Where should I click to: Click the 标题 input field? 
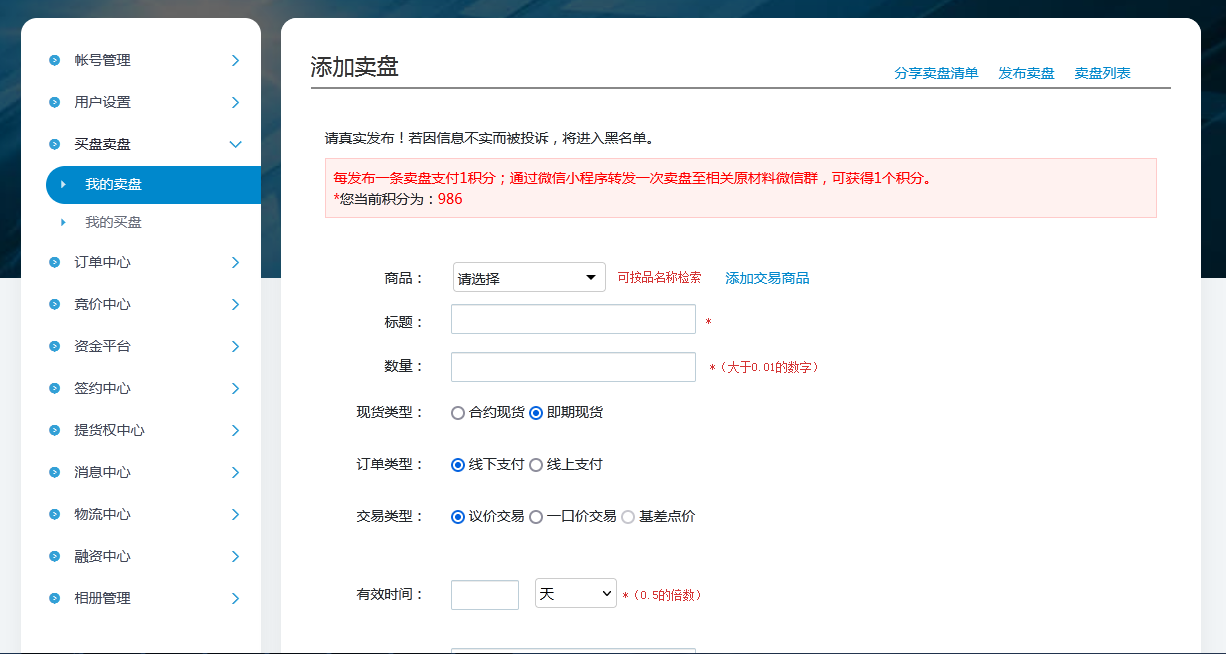pos(573,320)
